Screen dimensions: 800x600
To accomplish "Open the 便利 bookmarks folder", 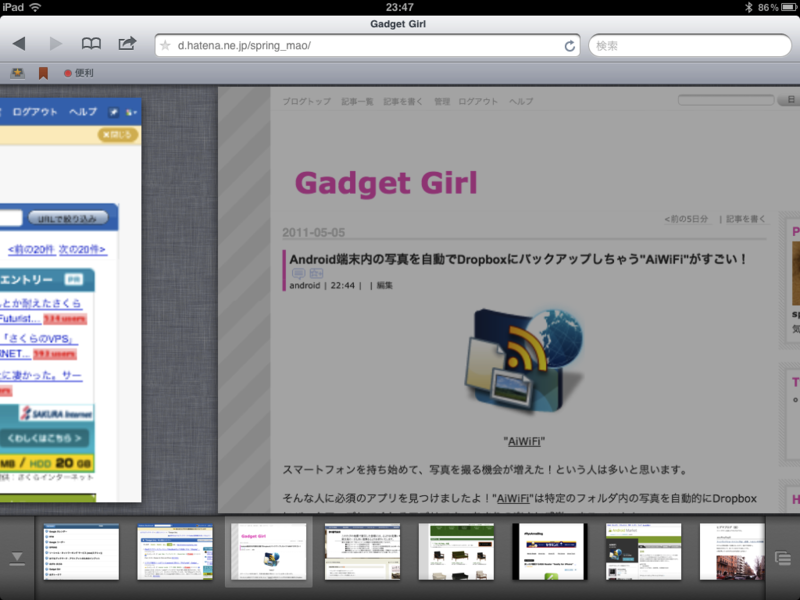I will 79,73.
